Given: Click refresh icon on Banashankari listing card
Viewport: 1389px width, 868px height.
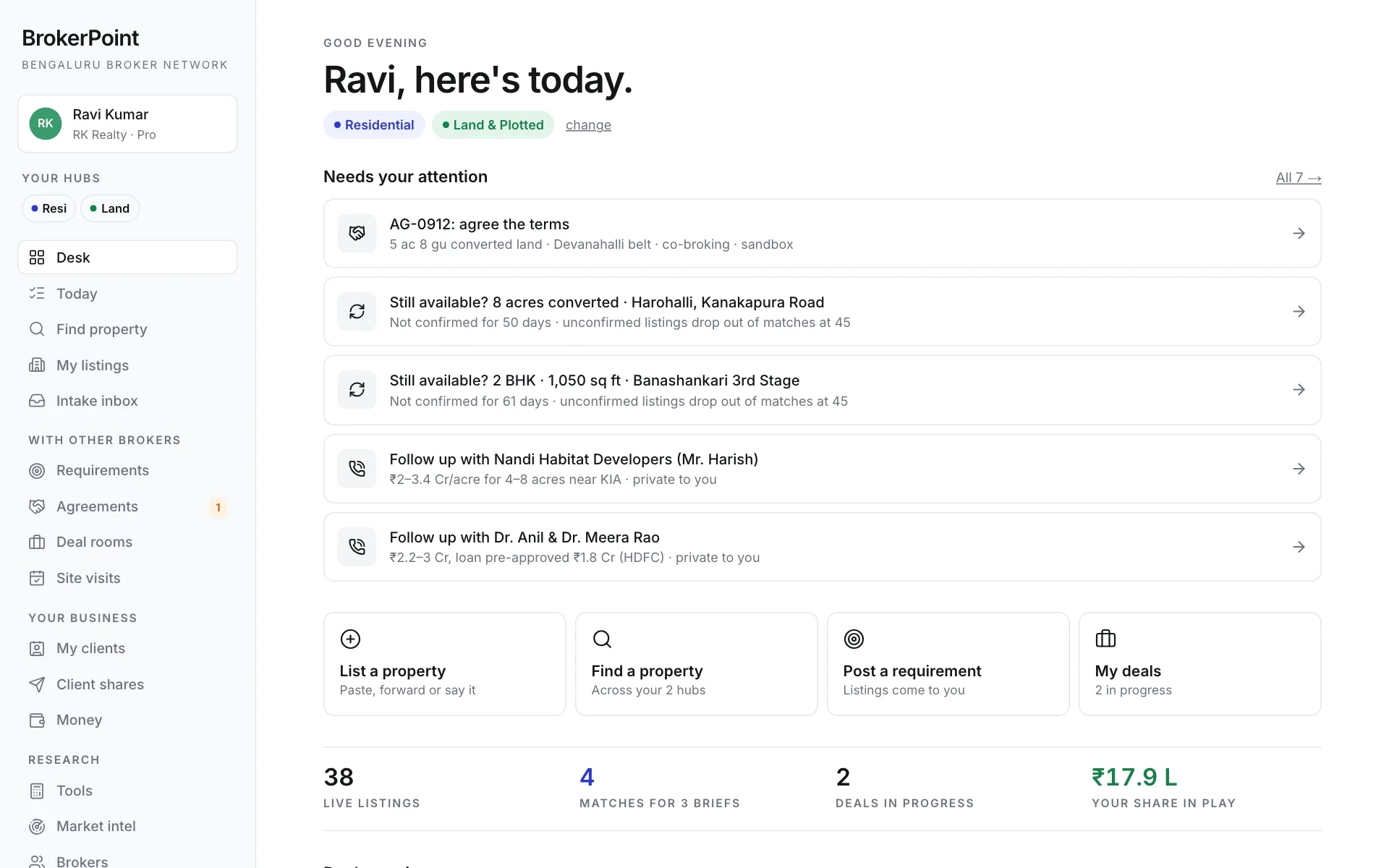Looking at the screenshot, I should pyautogui.click(x=357, y=390).
